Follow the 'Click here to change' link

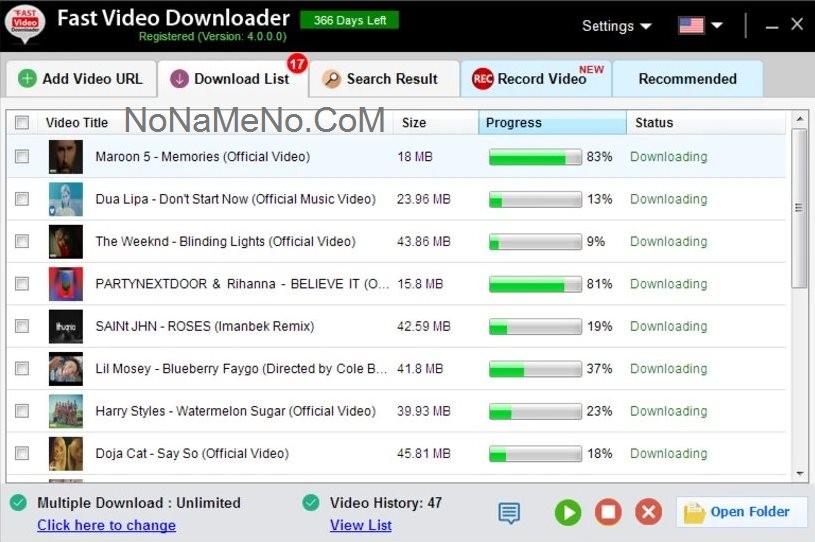(106, 525)
